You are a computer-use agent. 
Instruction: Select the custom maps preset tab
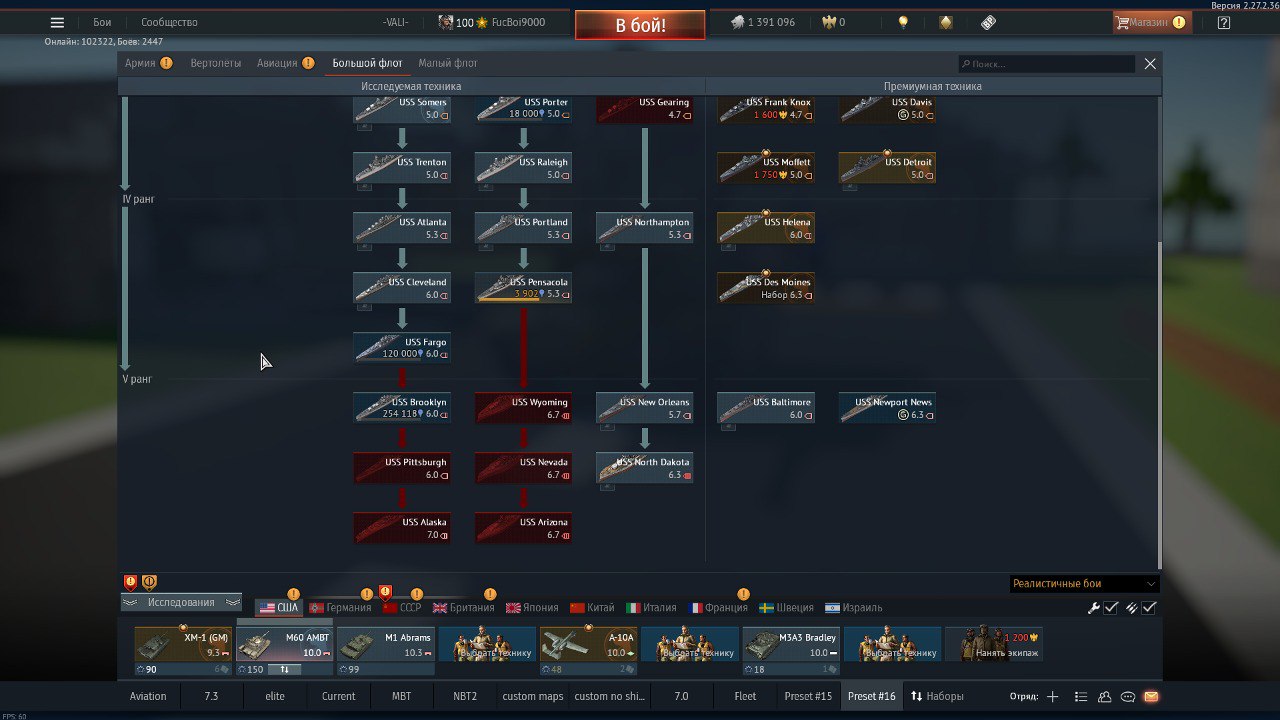point(533,696)
